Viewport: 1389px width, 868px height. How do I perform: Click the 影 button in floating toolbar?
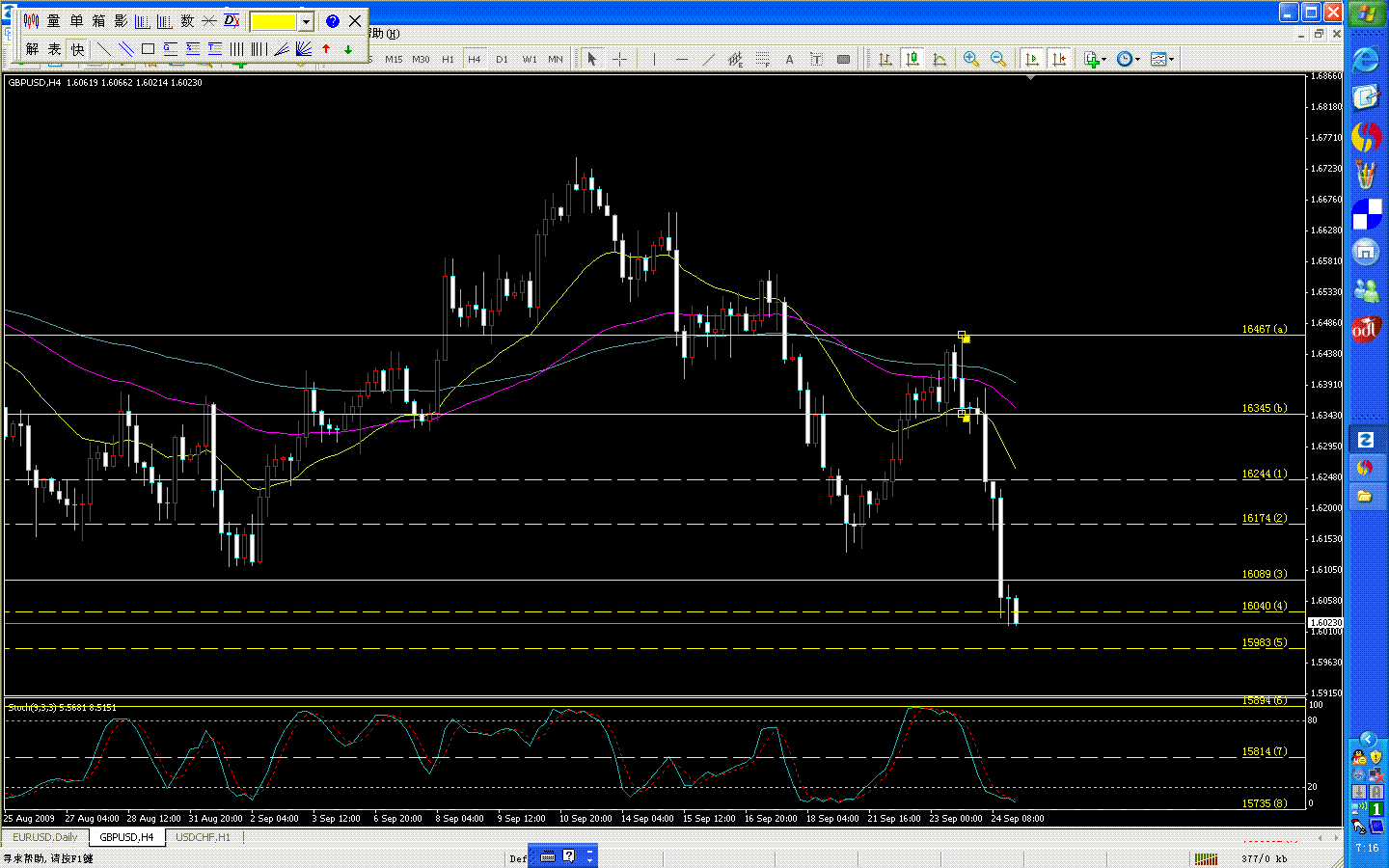pos(121,20)
